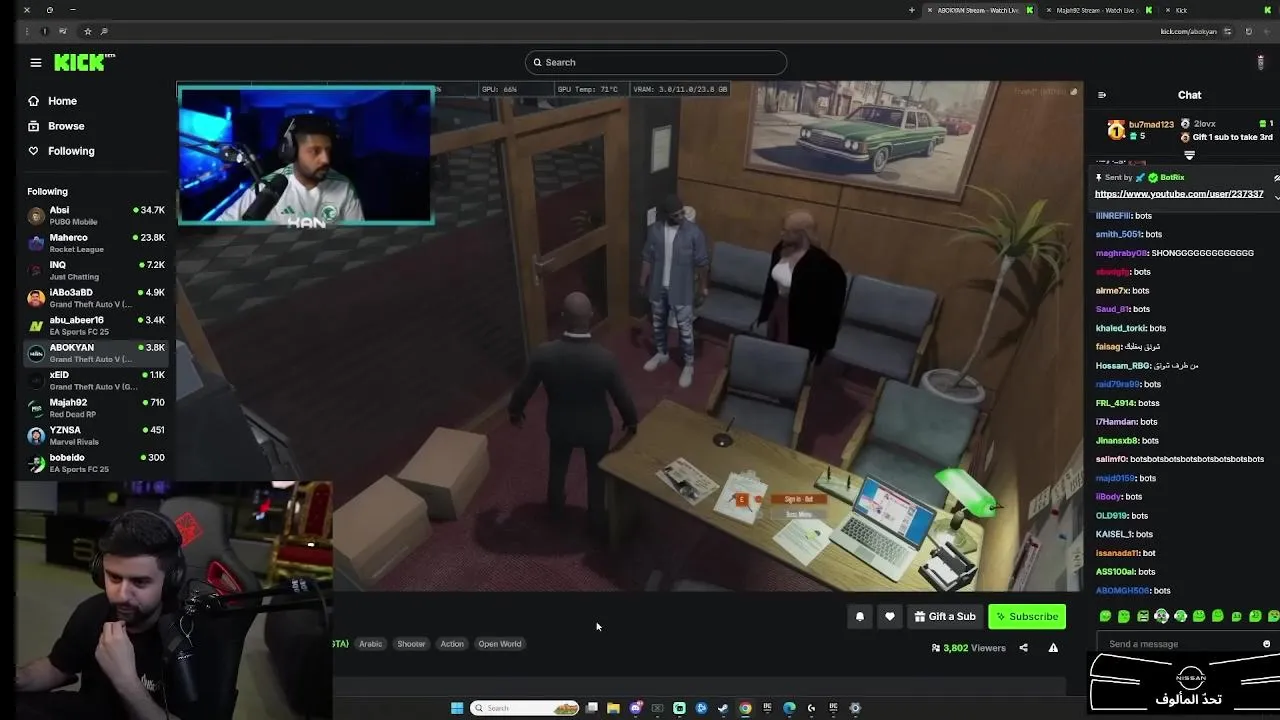
Task: Click the browser new tab plus button
Action: tap(911, 10)
